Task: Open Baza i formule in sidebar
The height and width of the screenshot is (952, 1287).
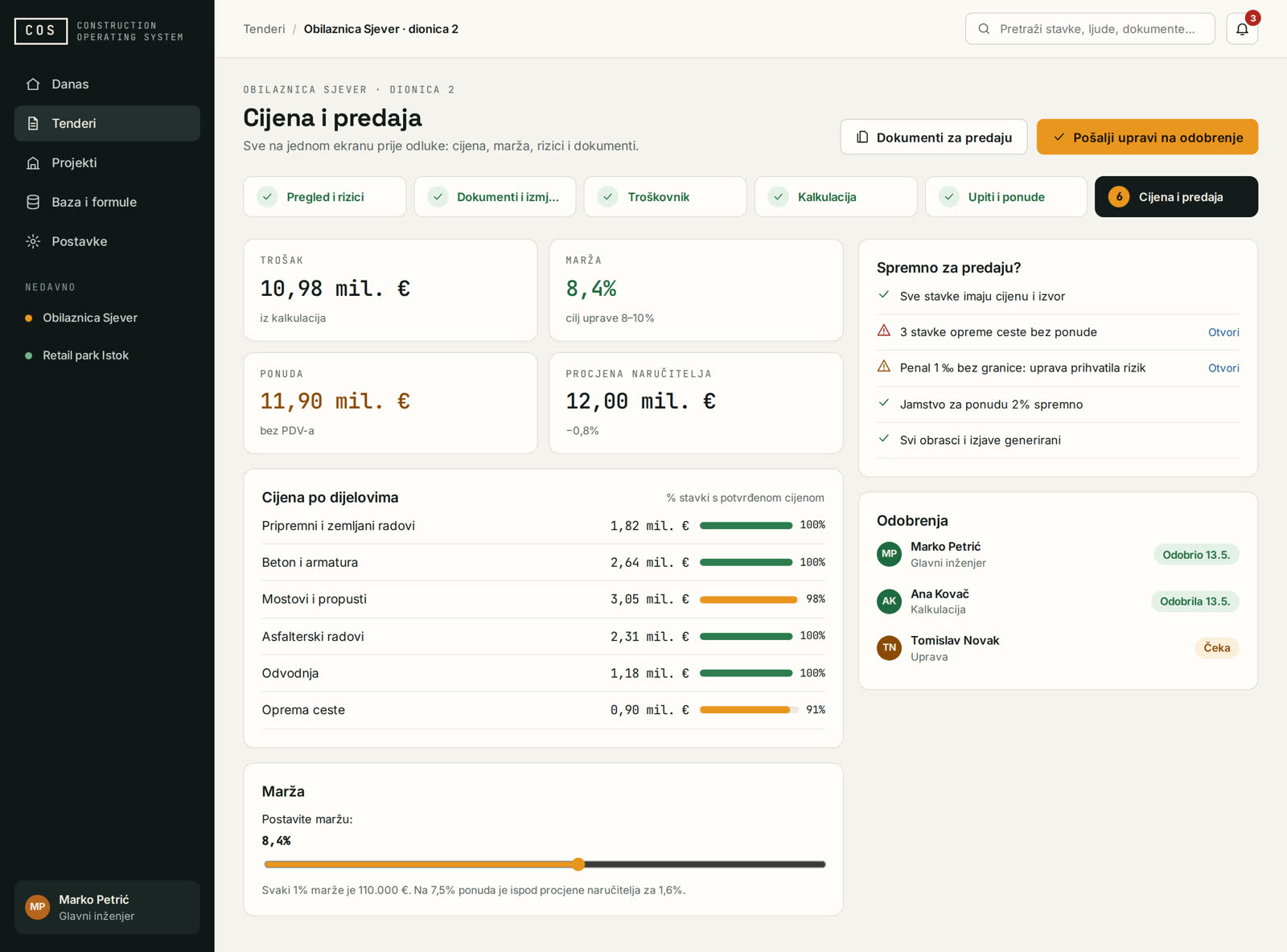Action: pos(107,203)
